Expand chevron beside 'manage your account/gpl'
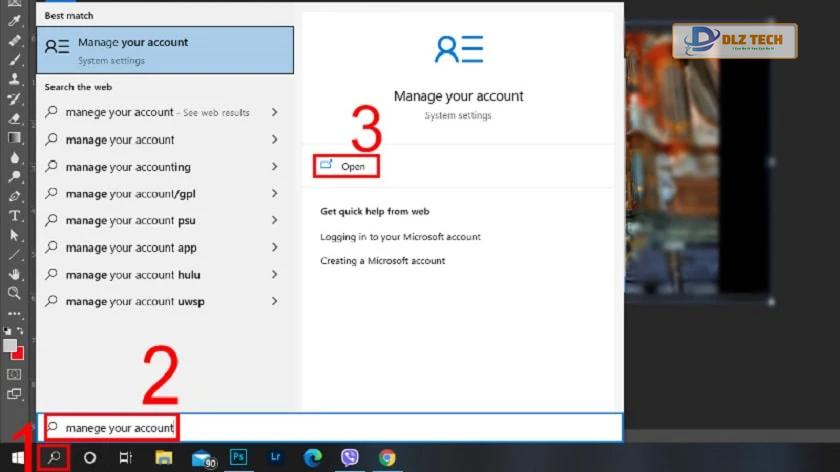Screen dimensions: 840x472 tap(274, 193)
